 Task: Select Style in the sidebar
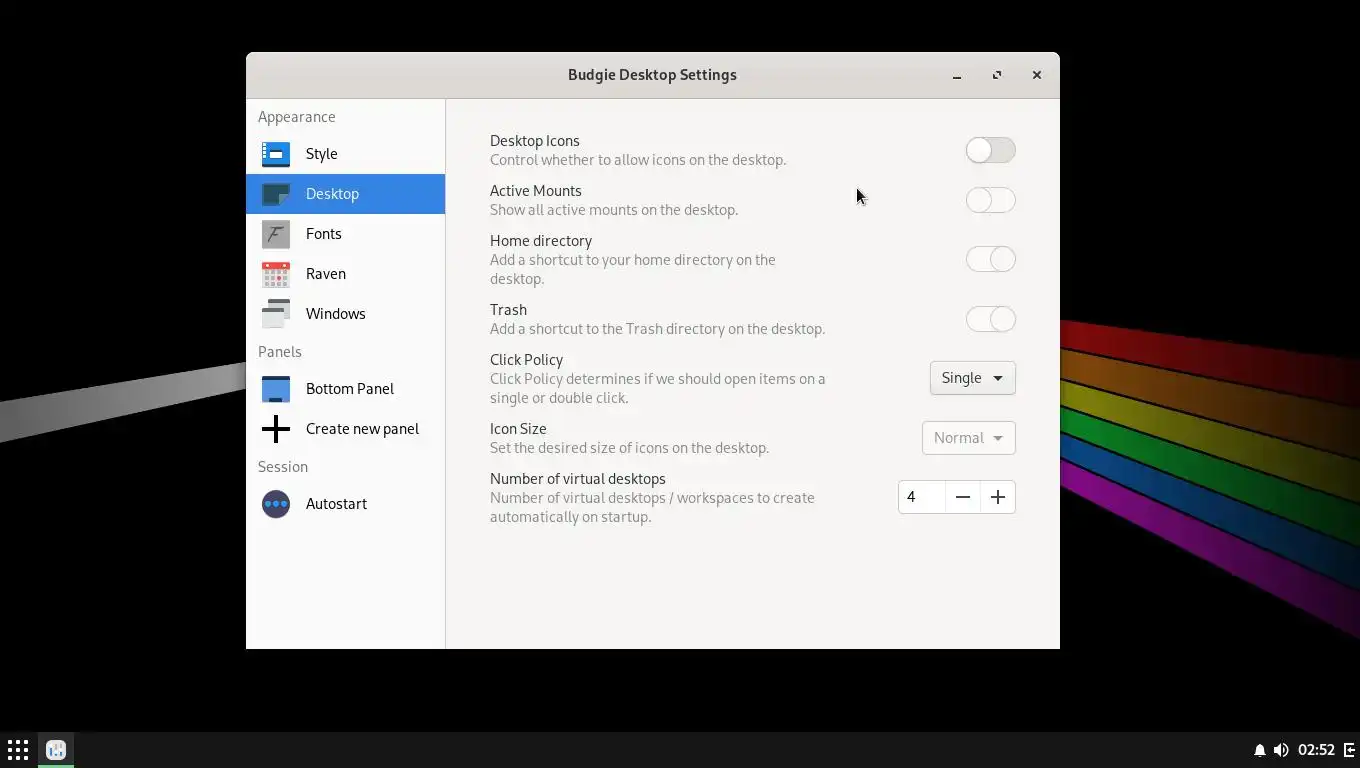(x=345, y=154)
